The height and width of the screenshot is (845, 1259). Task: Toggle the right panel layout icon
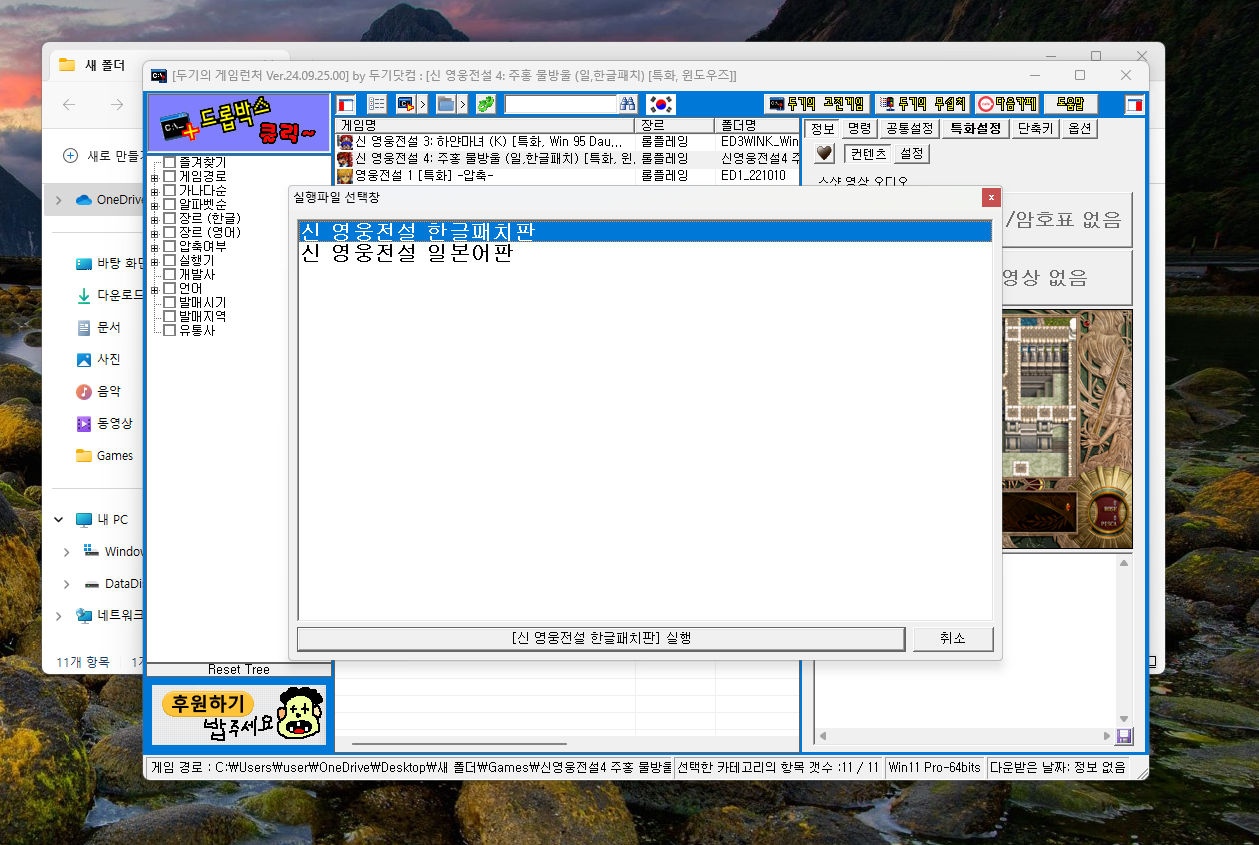pos(1134,104)
